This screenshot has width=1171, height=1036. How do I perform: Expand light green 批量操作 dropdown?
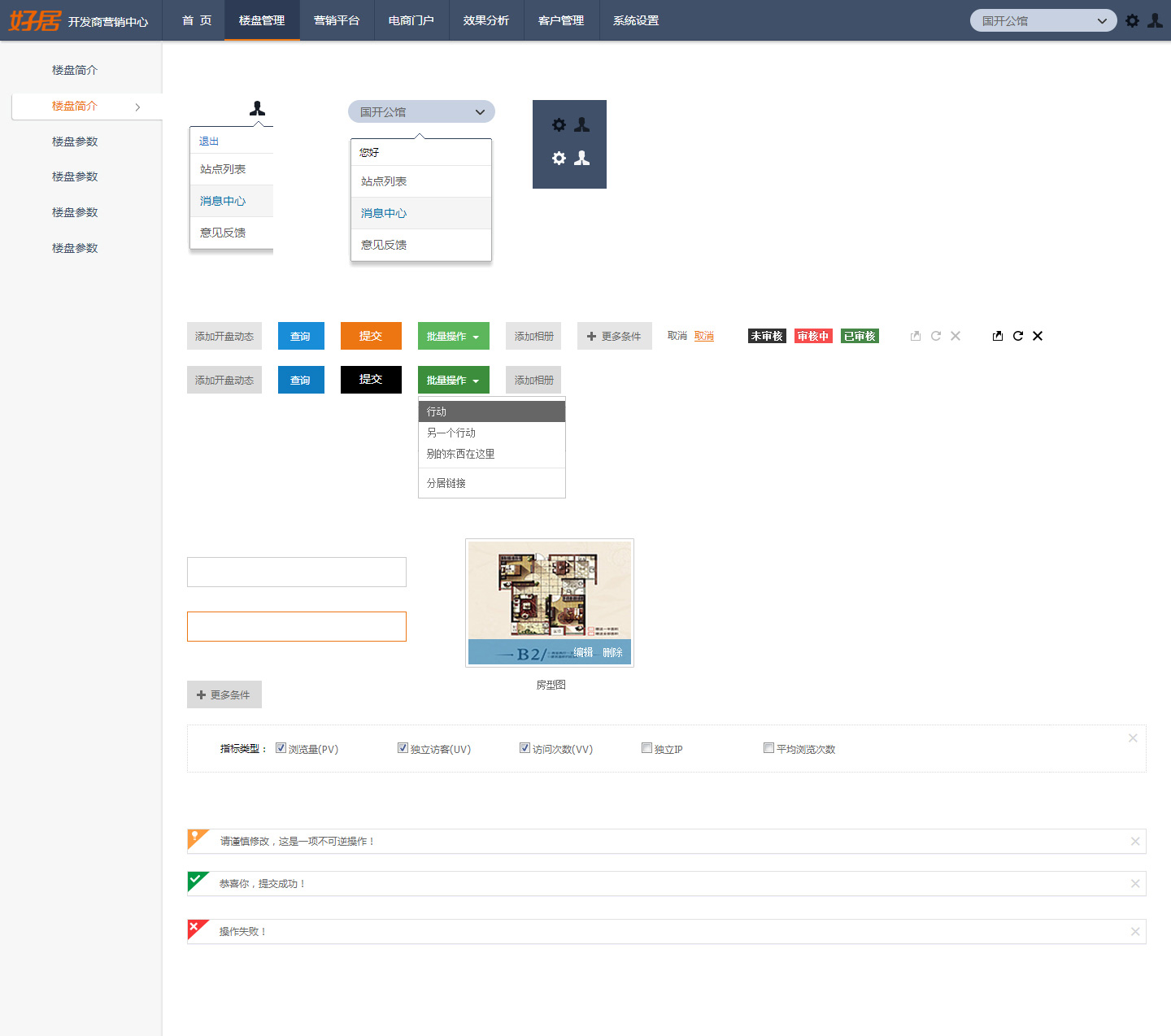tap(454, 336)
